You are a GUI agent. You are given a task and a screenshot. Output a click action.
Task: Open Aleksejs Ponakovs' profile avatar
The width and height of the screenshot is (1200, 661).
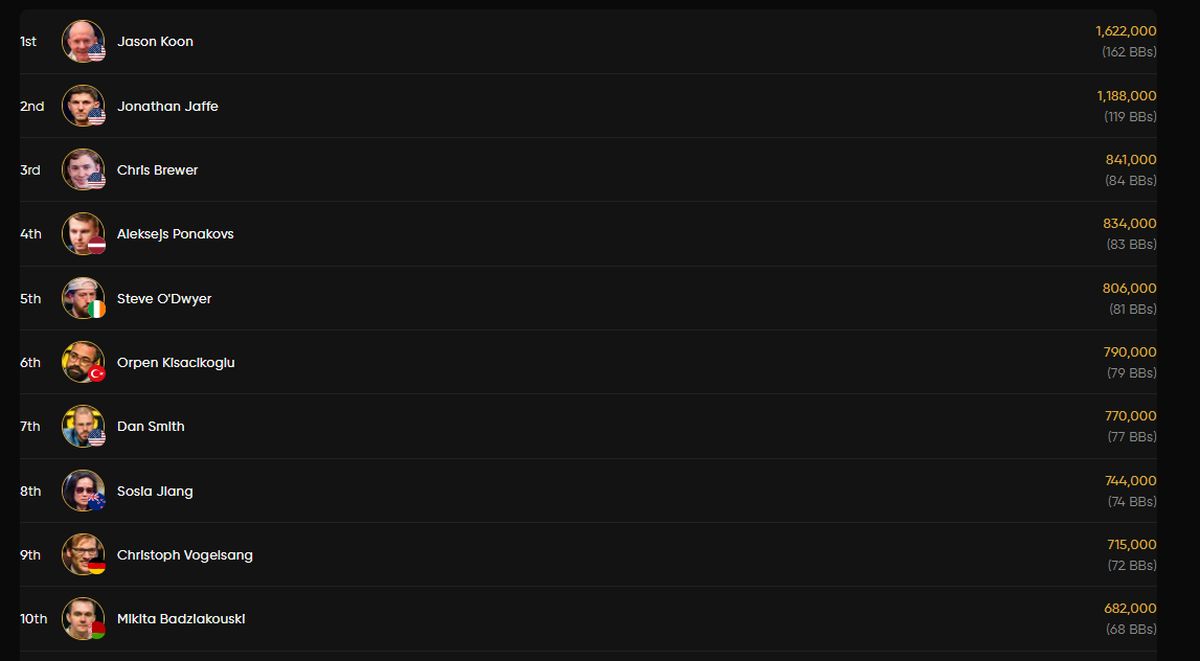pos(83,234)
